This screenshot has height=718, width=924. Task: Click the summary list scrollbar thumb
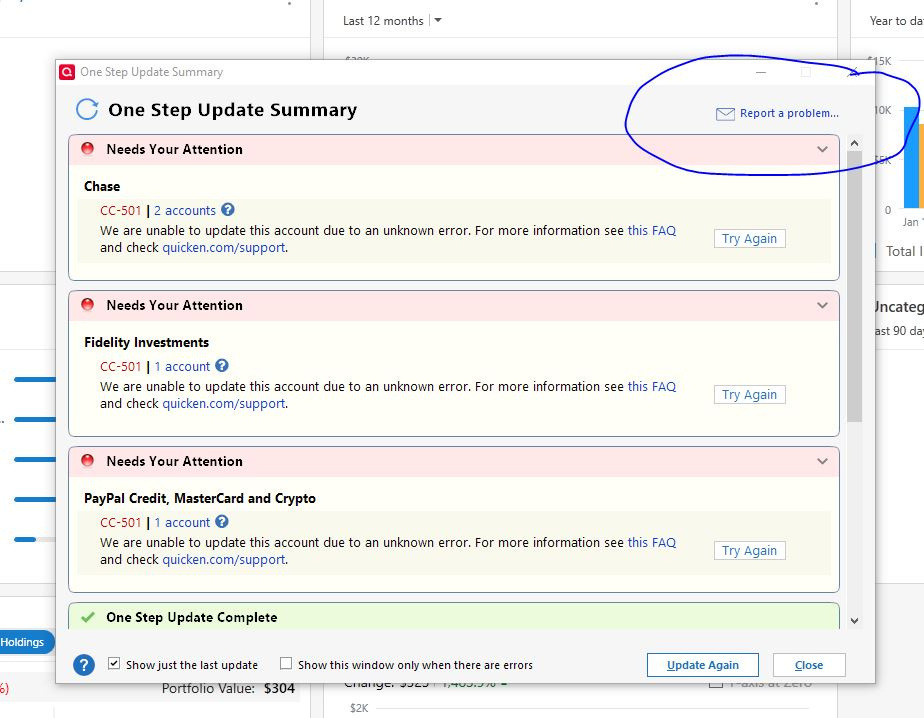(x=854, y=286)
